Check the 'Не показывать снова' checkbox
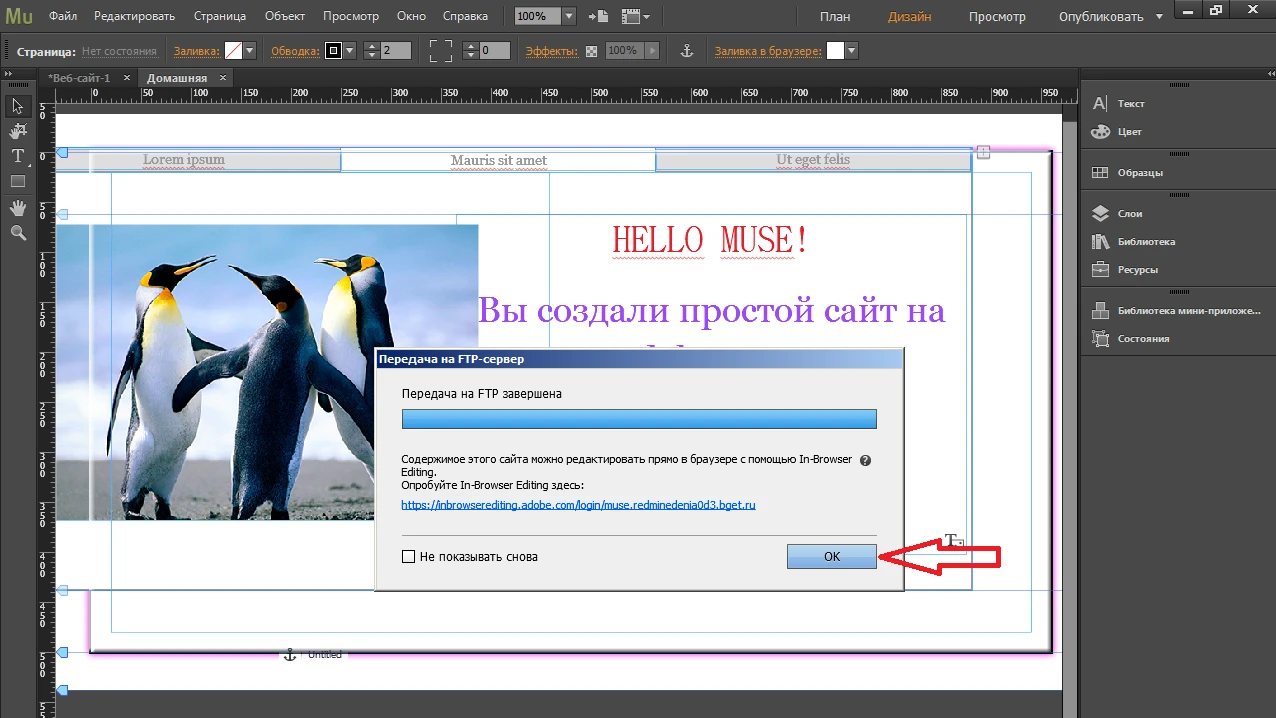The width and height of the screenshot is (1276, 718). click(x=408, y=557)
